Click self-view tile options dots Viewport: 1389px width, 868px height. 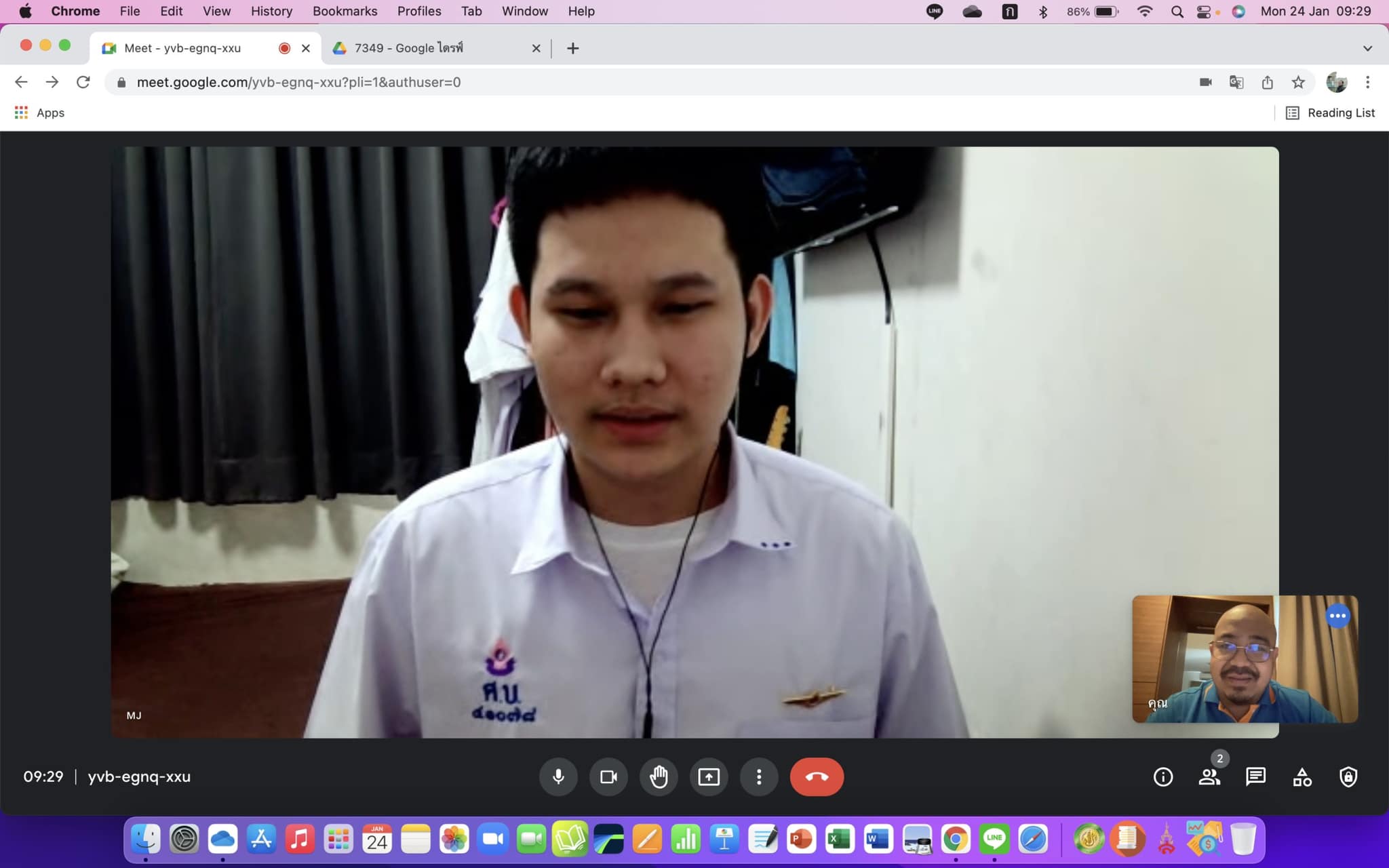click(1337, 616)
